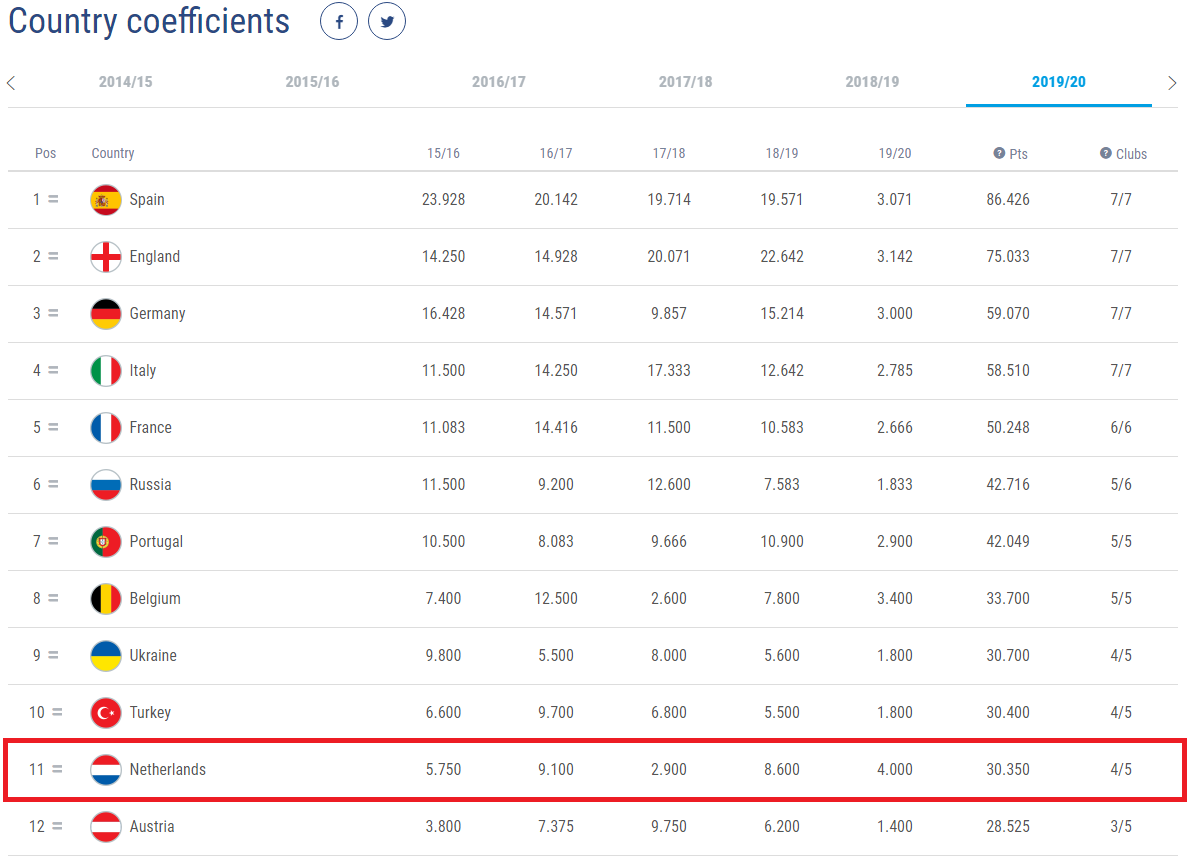Share on Facebook via the f icon
Image resolution: width=1190 pixels, height=862 pixels.
[x=338, y=21]
